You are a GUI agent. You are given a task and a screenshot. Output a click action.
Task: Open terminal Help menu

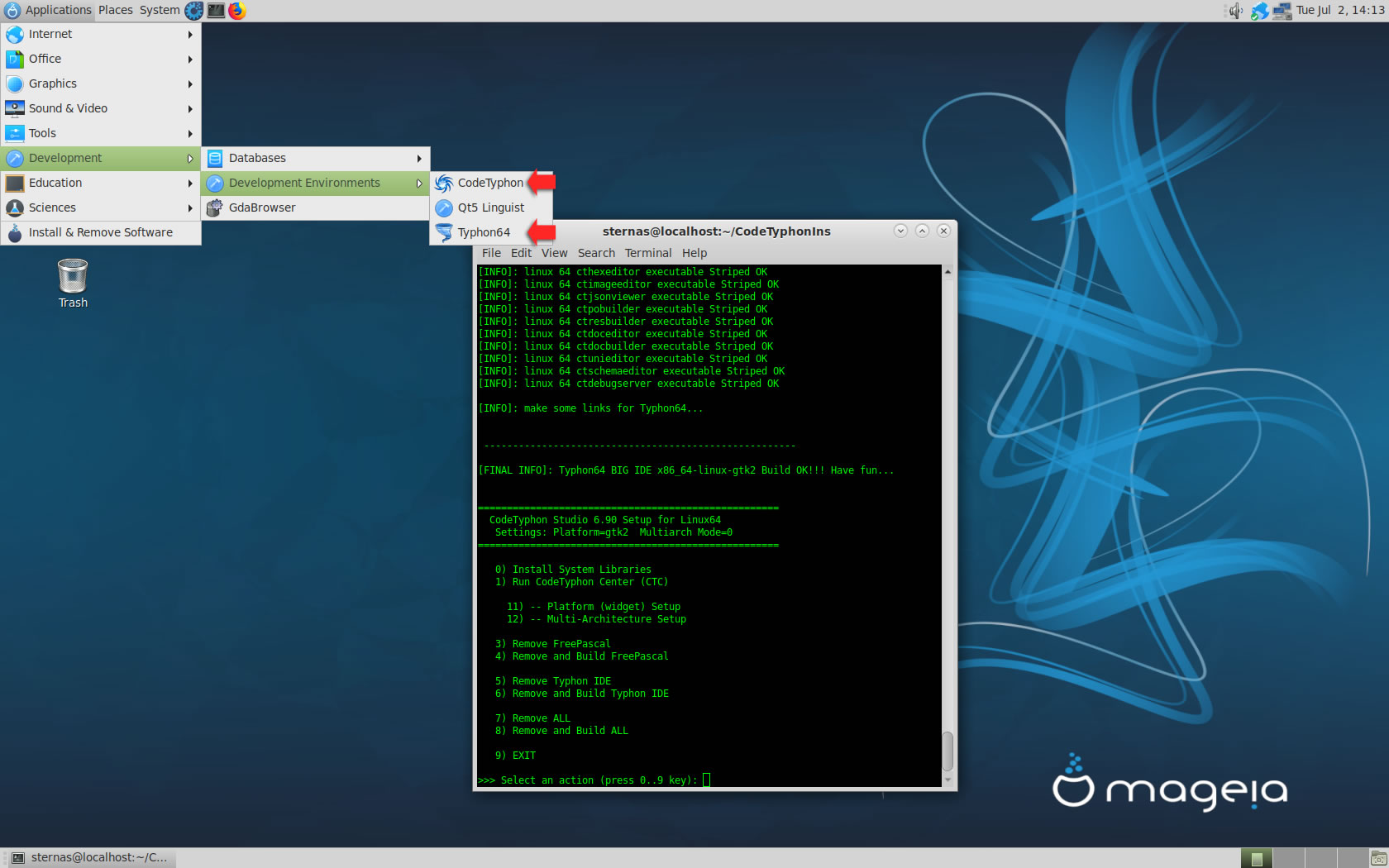pos(694,253)
